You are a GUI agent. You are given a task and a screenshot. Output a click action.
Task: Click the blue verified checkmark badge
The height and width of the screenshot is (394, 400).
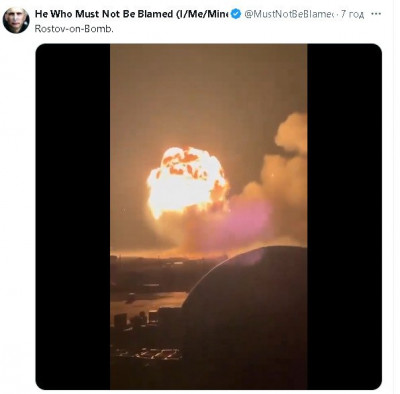pyautogui.click(x=236, y=14)
